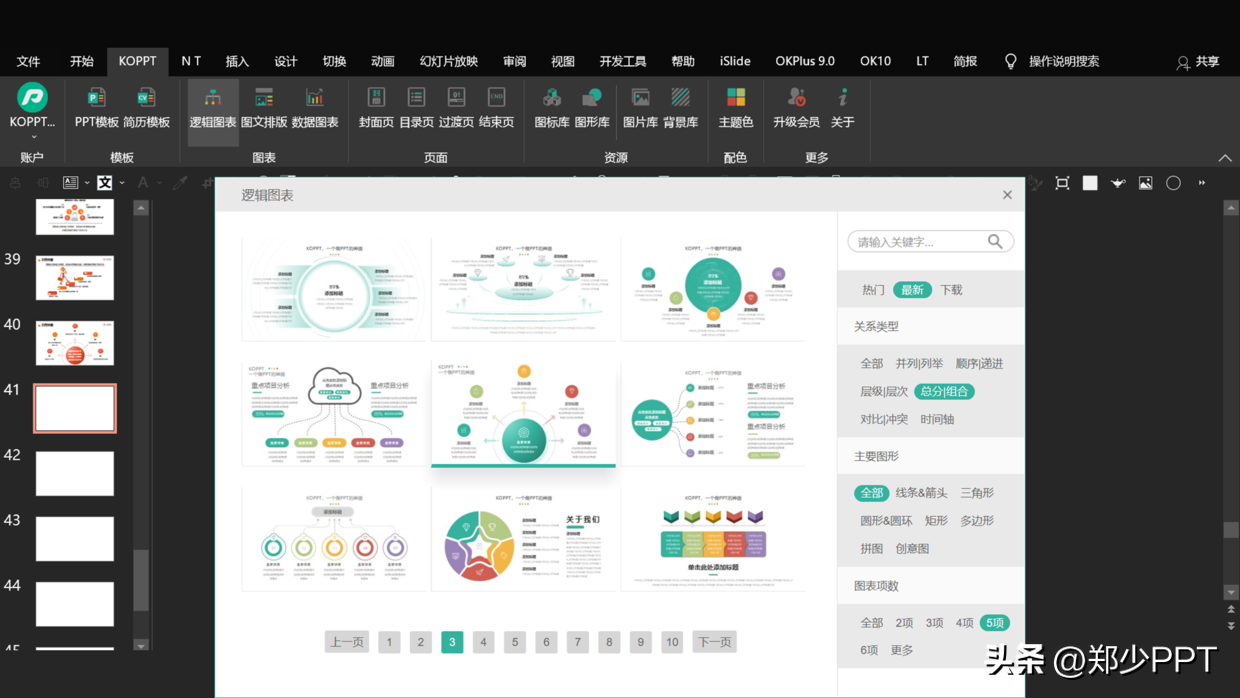Select the 顺序|递进 relation type
The height and width of the screenshot is (698, 1240).
pos(979,364)
